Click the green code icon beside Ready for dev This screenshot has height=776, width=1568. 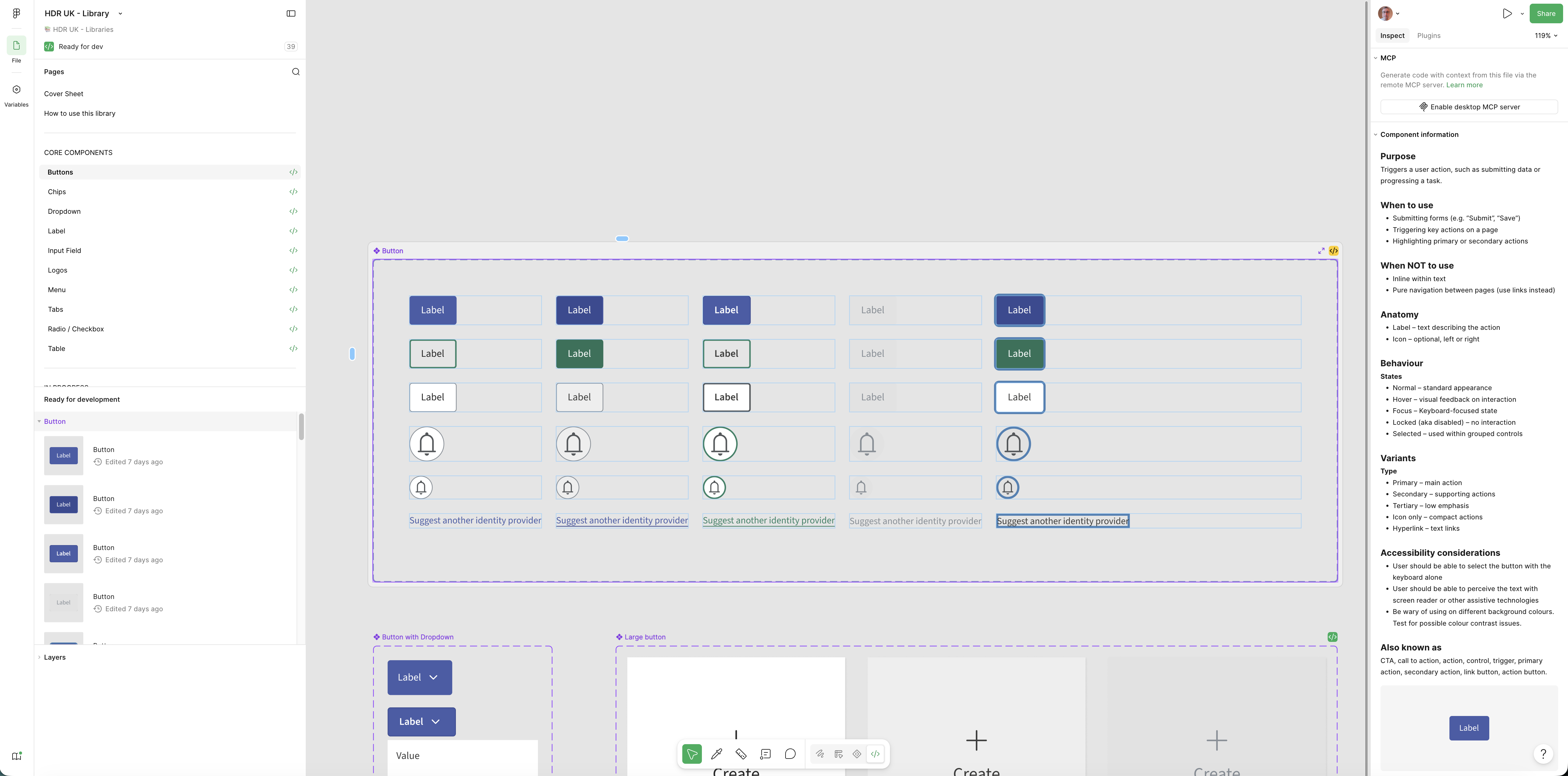(49, 47)
